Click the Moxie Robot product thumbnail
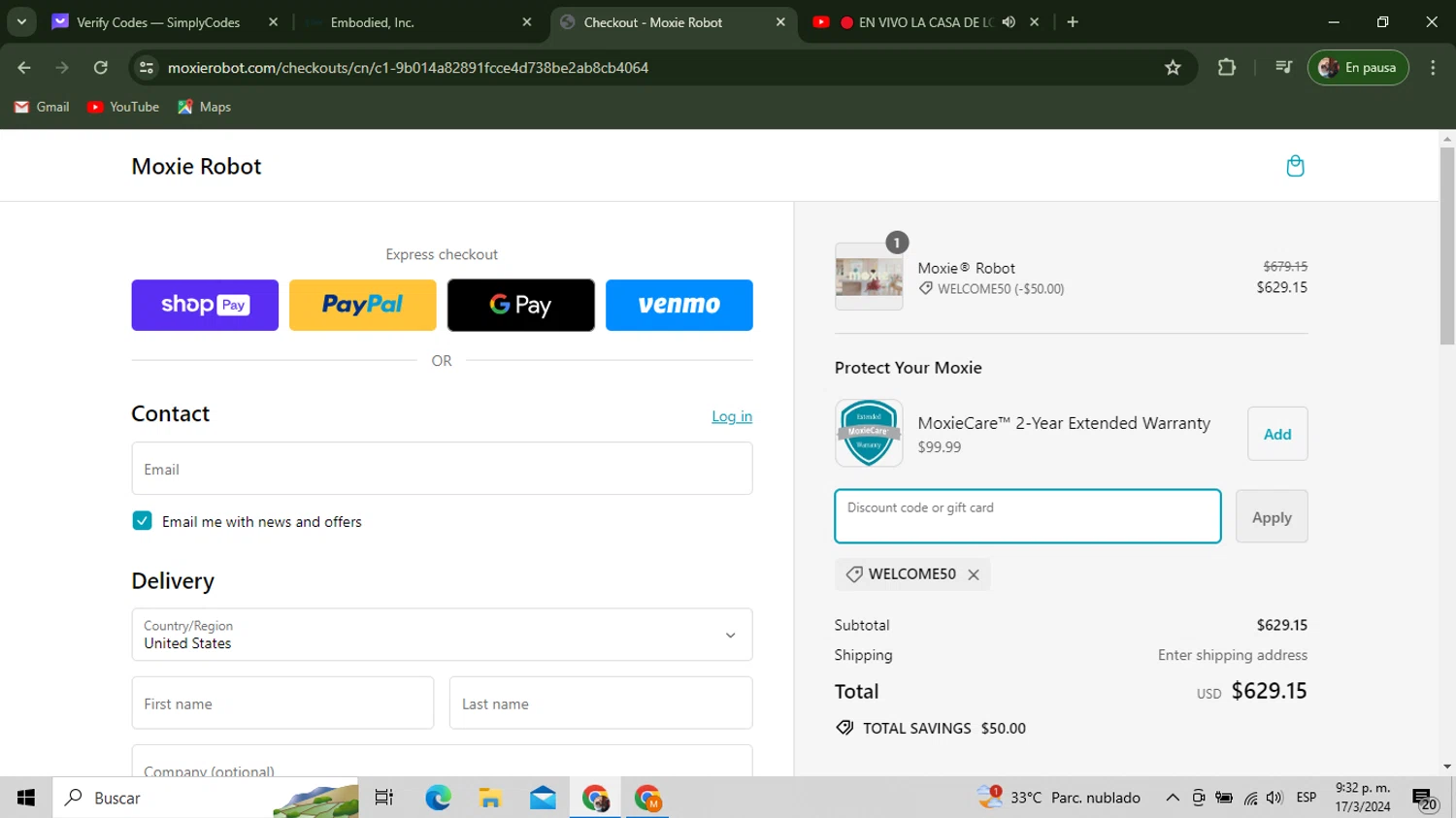Image resolution: width=1456 pixels, height=818 pixels. point(869,277)
